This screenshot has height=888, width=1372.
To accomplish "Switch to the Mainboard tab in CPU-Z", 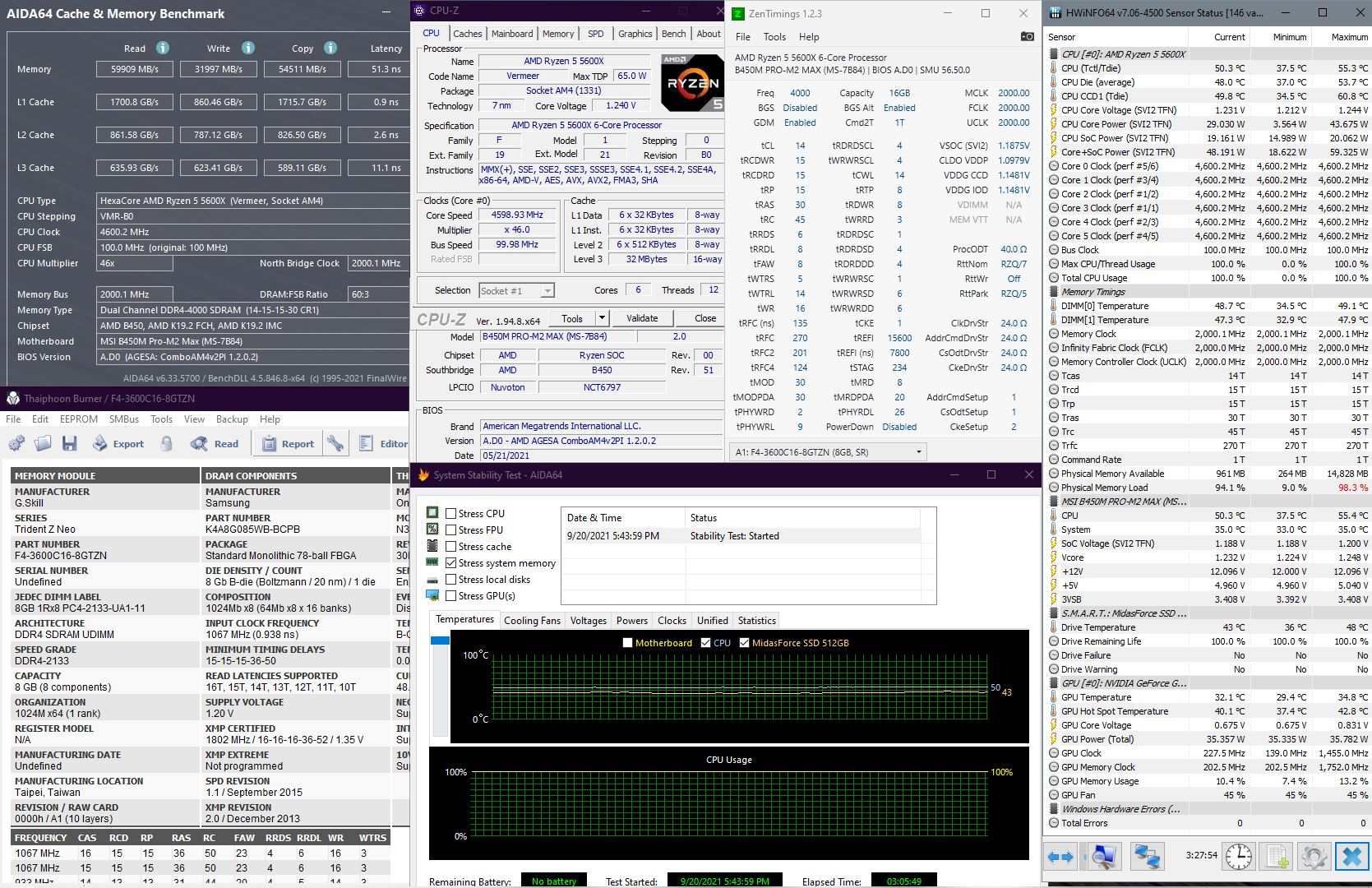I will coord(512,34).
